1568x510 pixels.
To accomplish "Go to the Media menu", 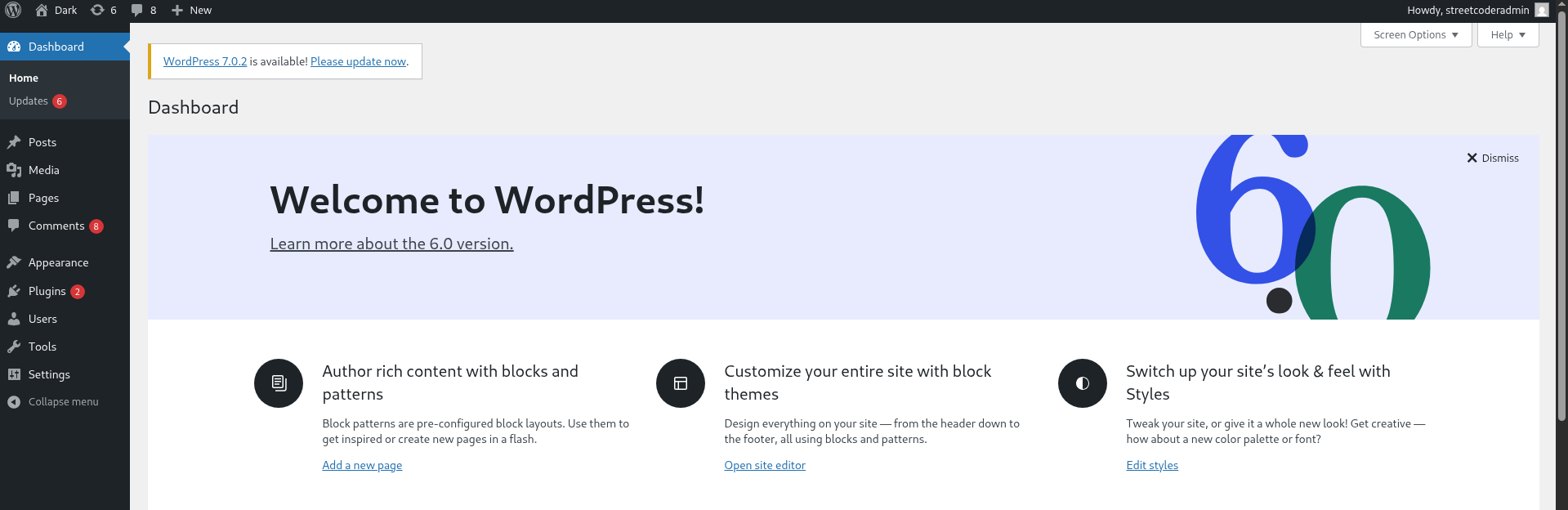I will tap(44, 170).
